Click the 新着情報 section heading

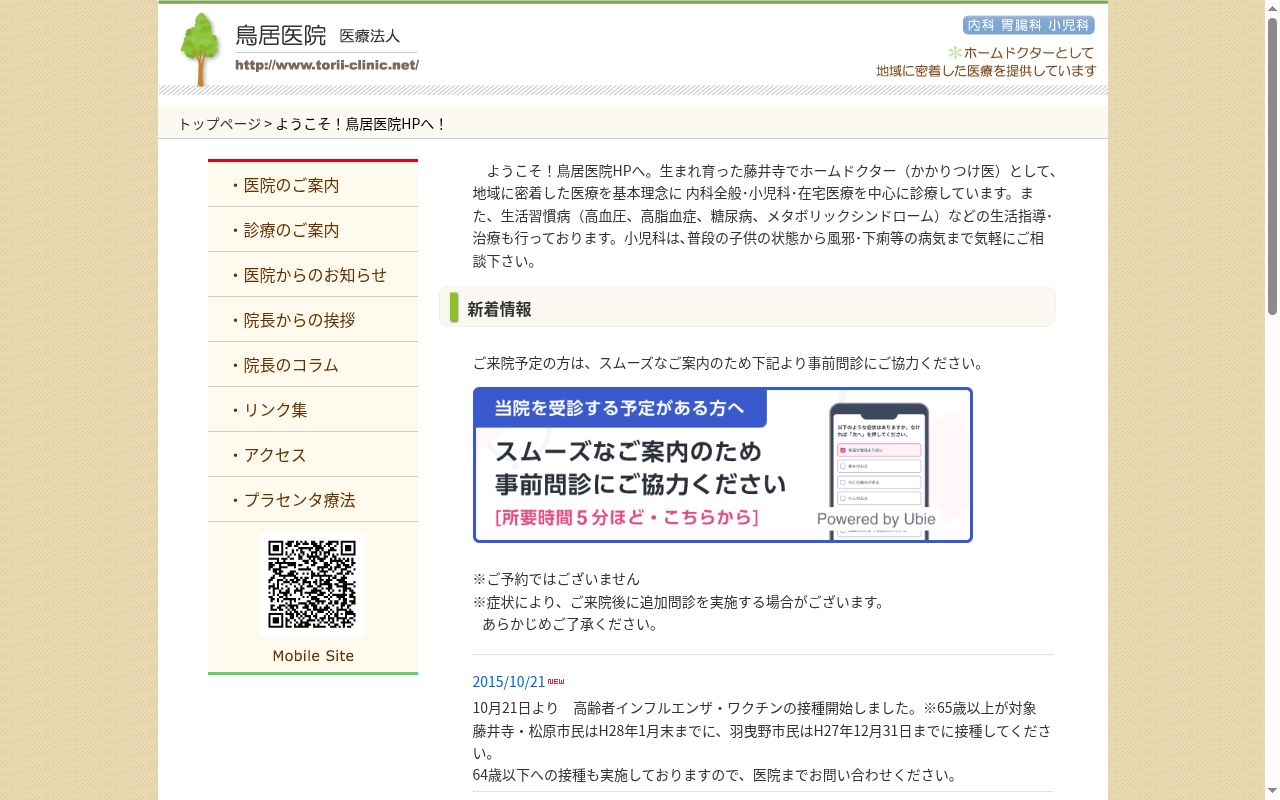tap(747, 308)
